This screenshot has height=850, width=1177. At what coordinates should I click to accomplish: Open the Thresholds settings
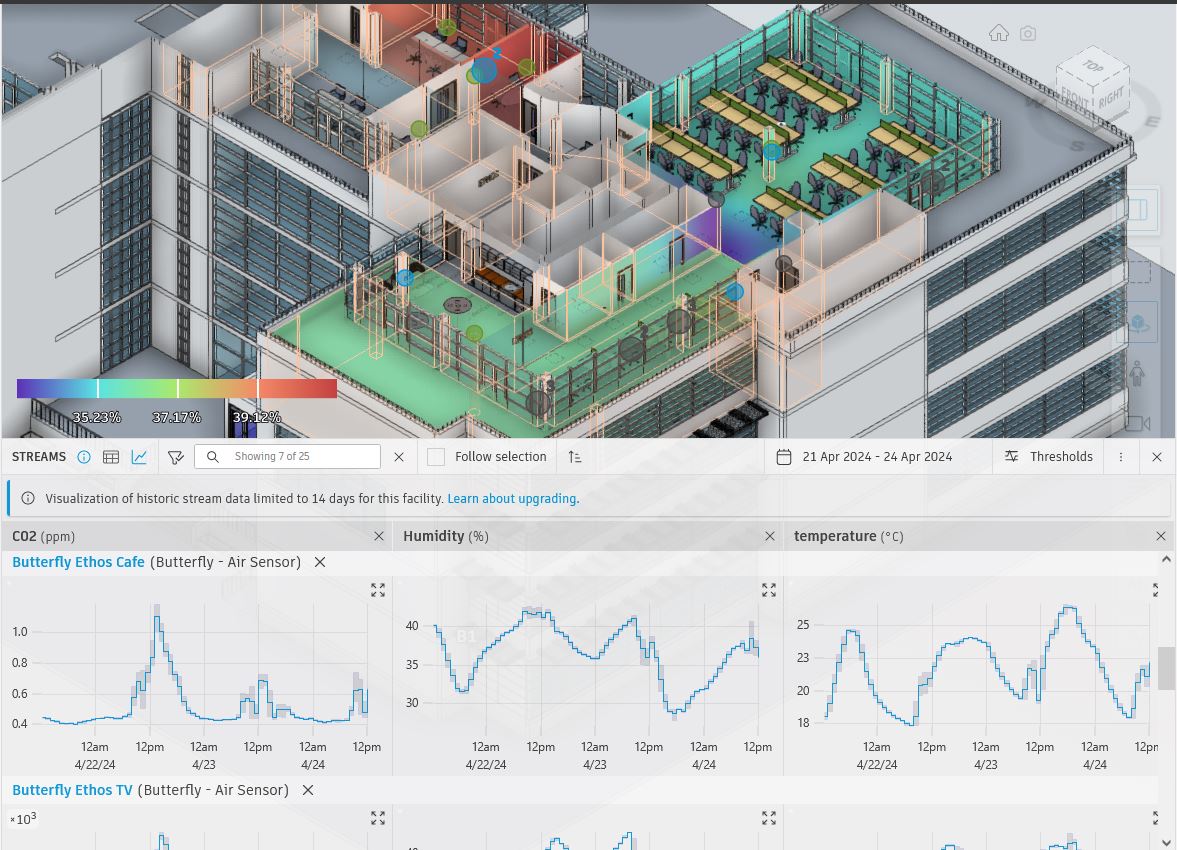tap(1049, 457)
